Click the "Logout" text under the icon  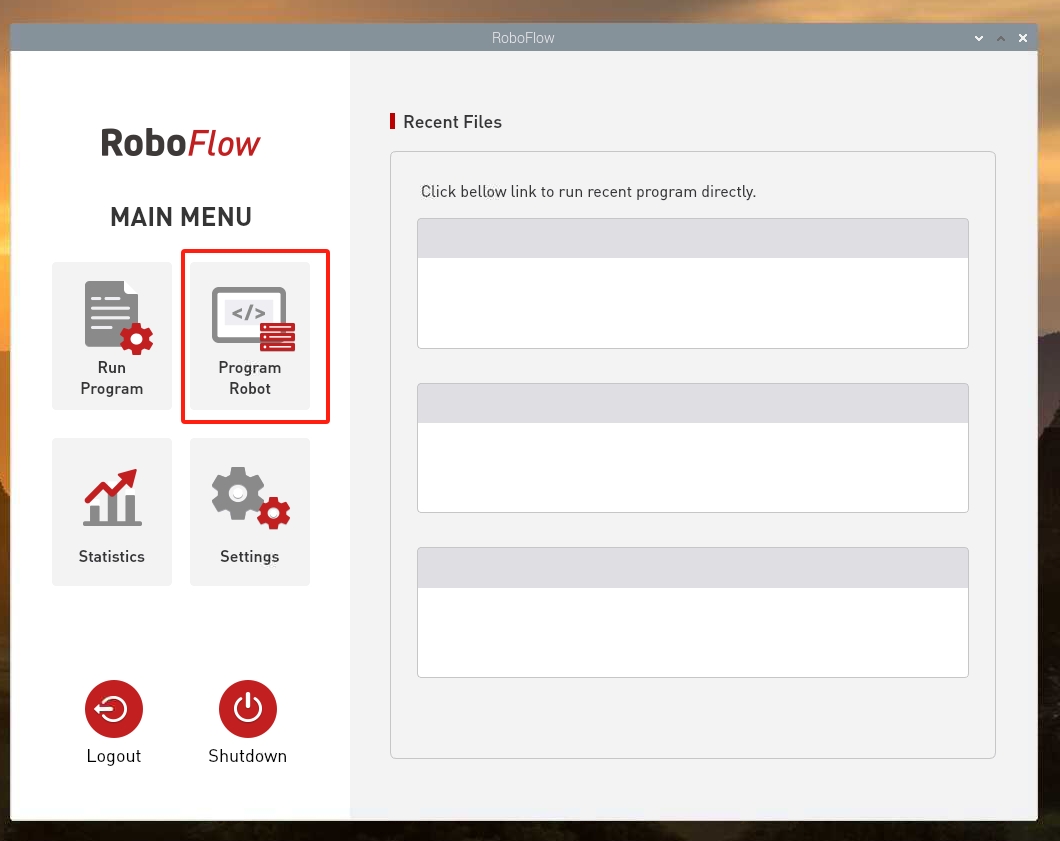click(x=114, y=756)
